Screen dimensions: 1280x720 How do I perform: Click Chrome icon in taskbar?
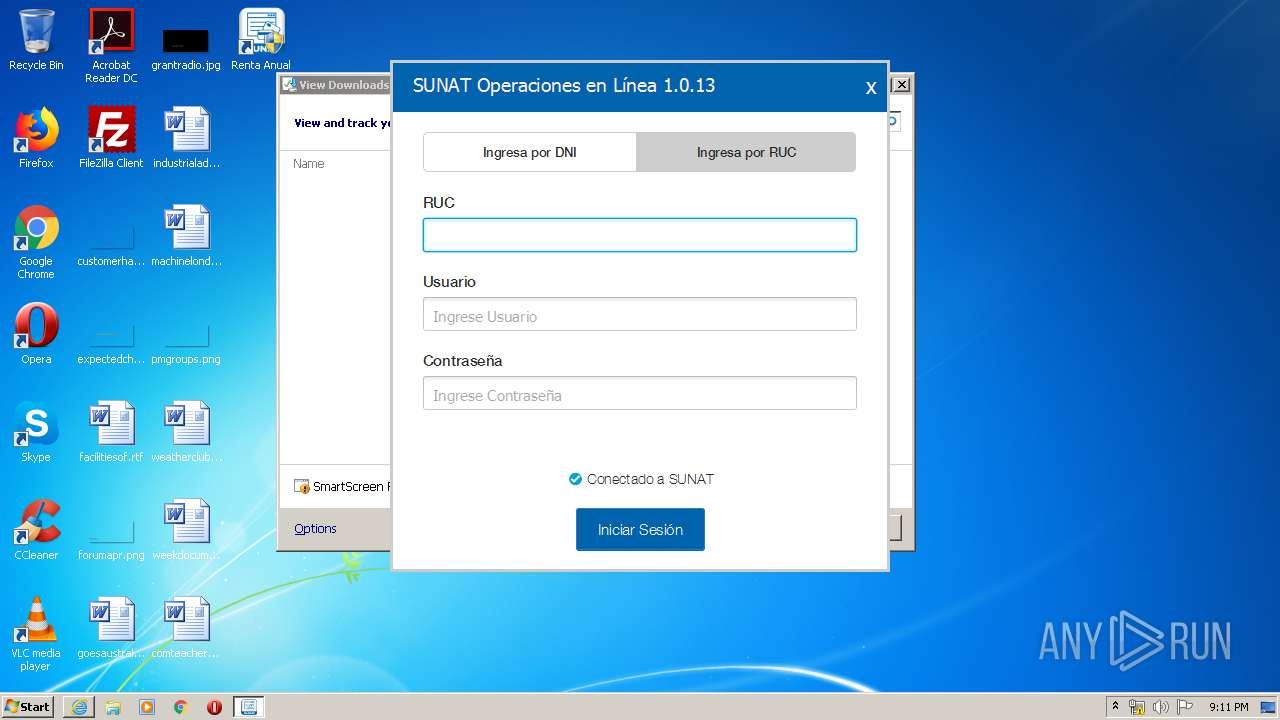click(x=181, y=707)
